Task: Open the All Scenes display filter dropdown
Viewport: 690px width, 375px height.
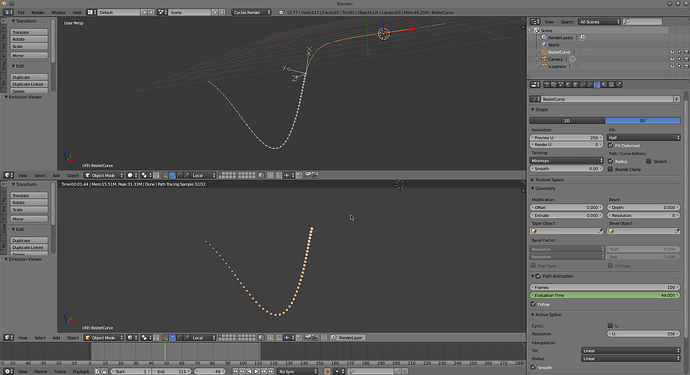Action: (599, 22)
